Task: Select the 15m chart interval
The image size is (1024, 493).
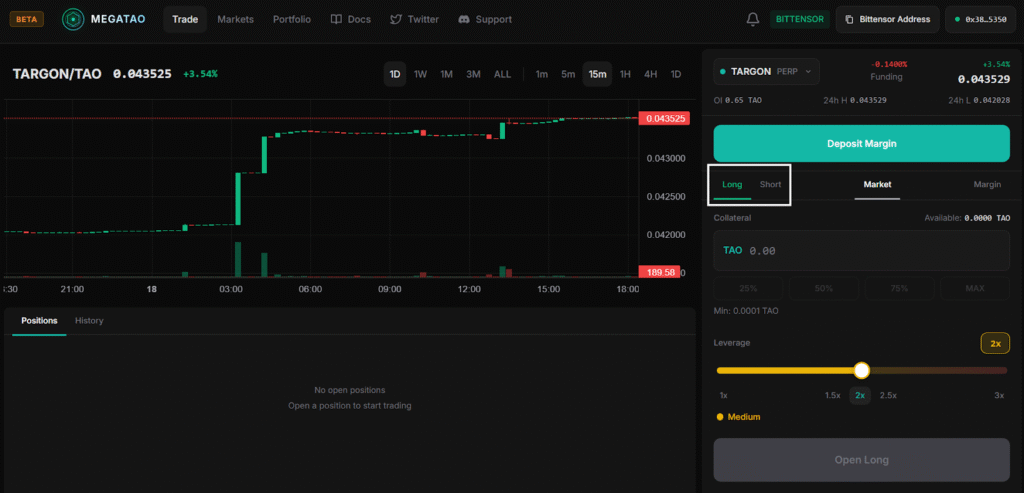Action: pyautogui.click(x=597, y=74)
